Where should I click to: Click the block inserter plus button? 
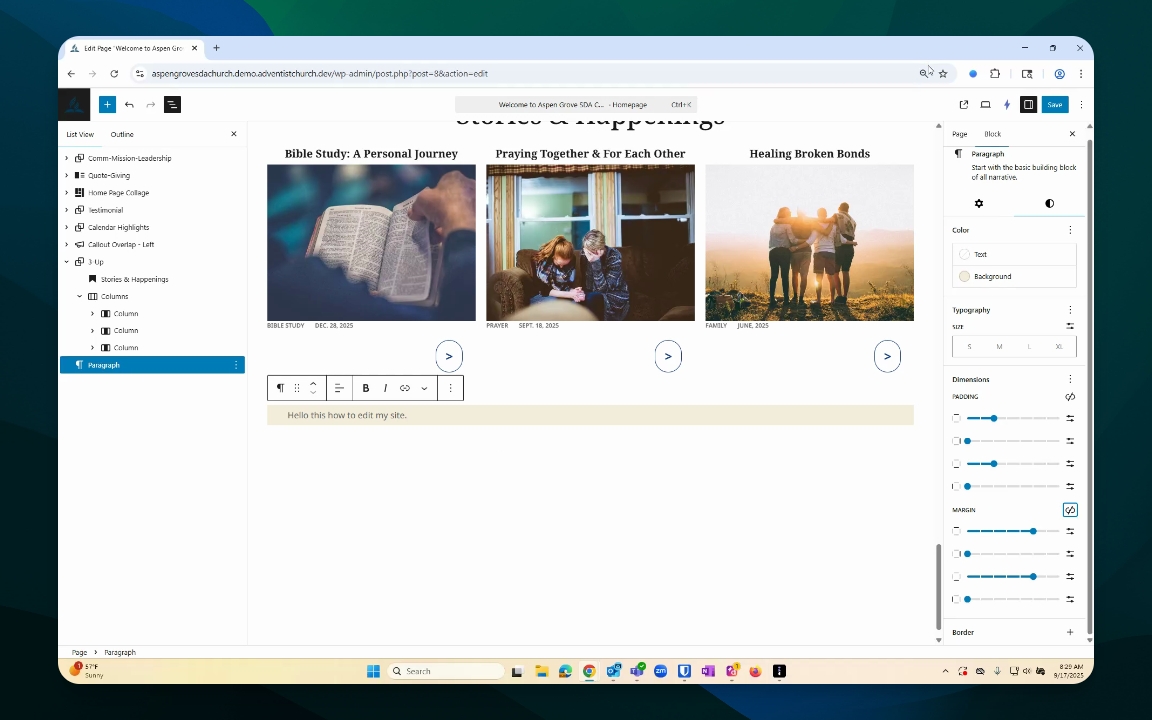pyautogui.click(x=107, y=104)
